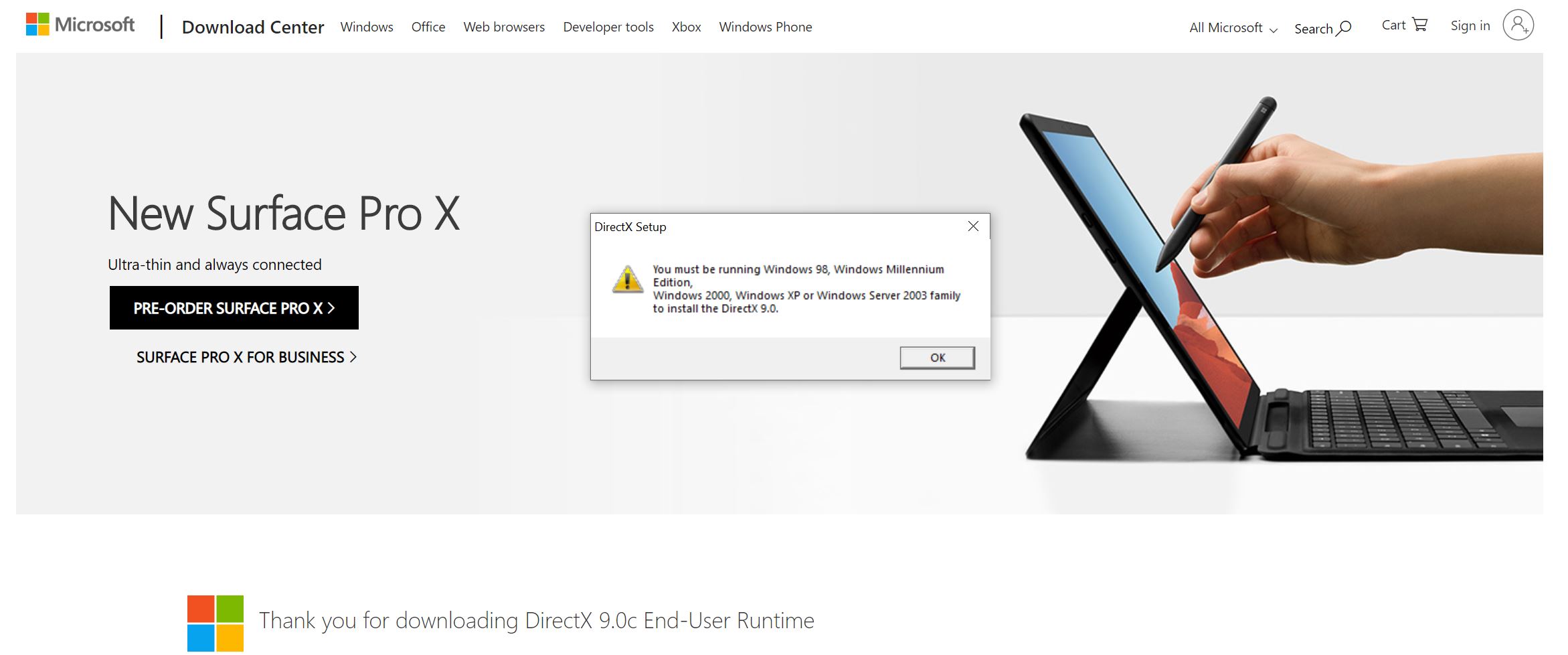The height and width of the screenshot is (655, 1568).
Task: Click the Sign in text link
Action: [x=1470, y=25]
